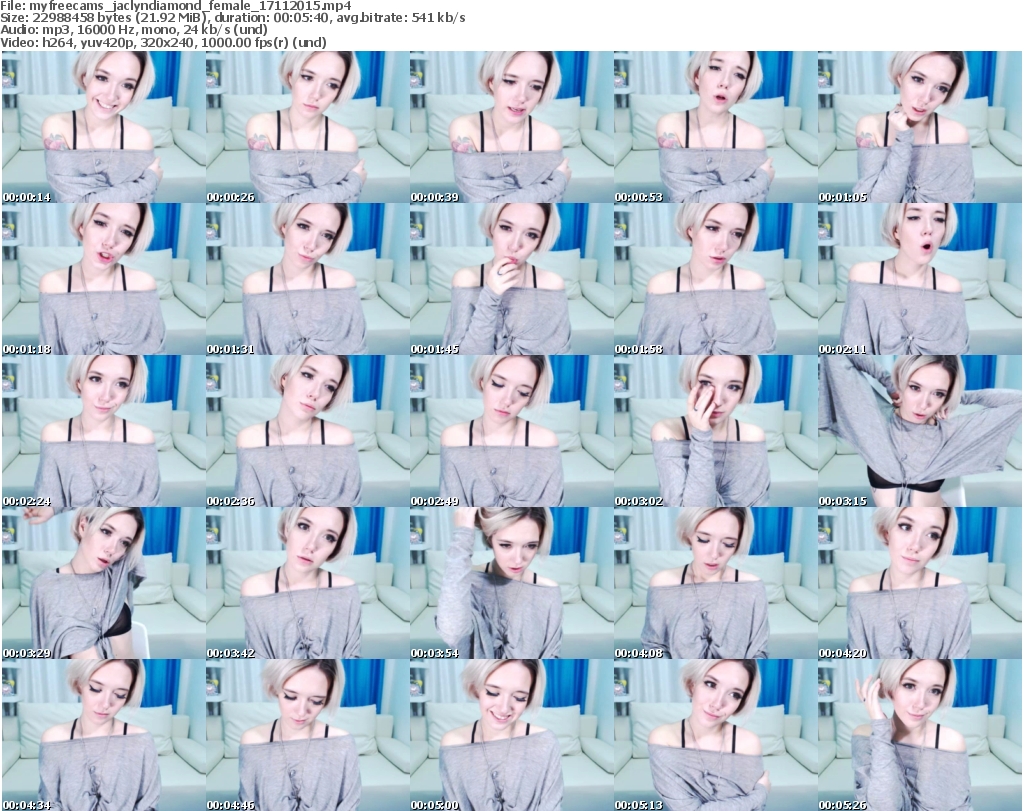Select the thumbnail stamped 00:04:46
The image size is (1024, 811).
(307, 735)
